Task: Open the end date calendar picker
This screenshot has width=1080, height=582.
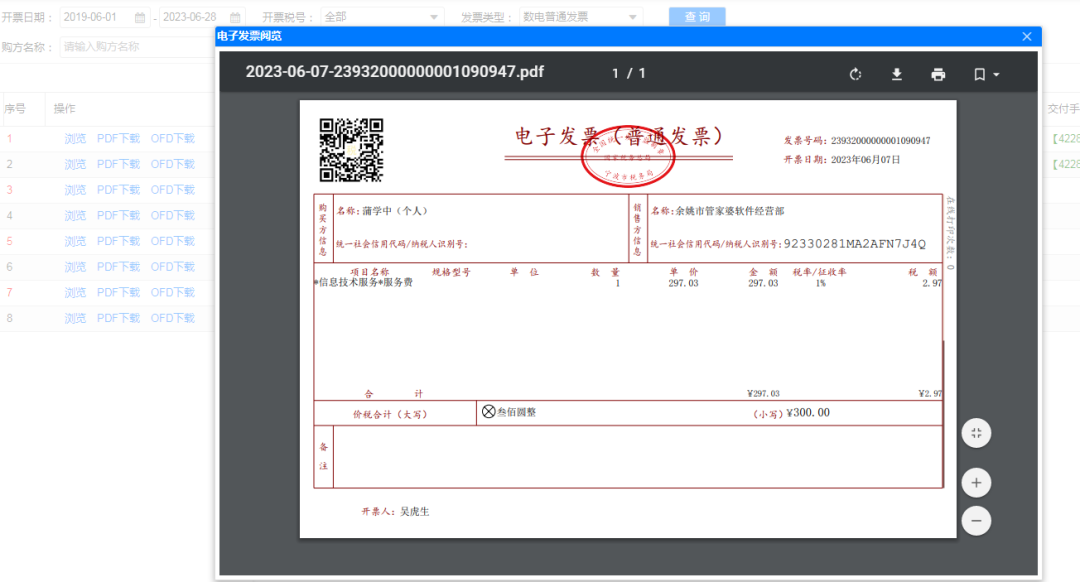Action: click(235, 18)
